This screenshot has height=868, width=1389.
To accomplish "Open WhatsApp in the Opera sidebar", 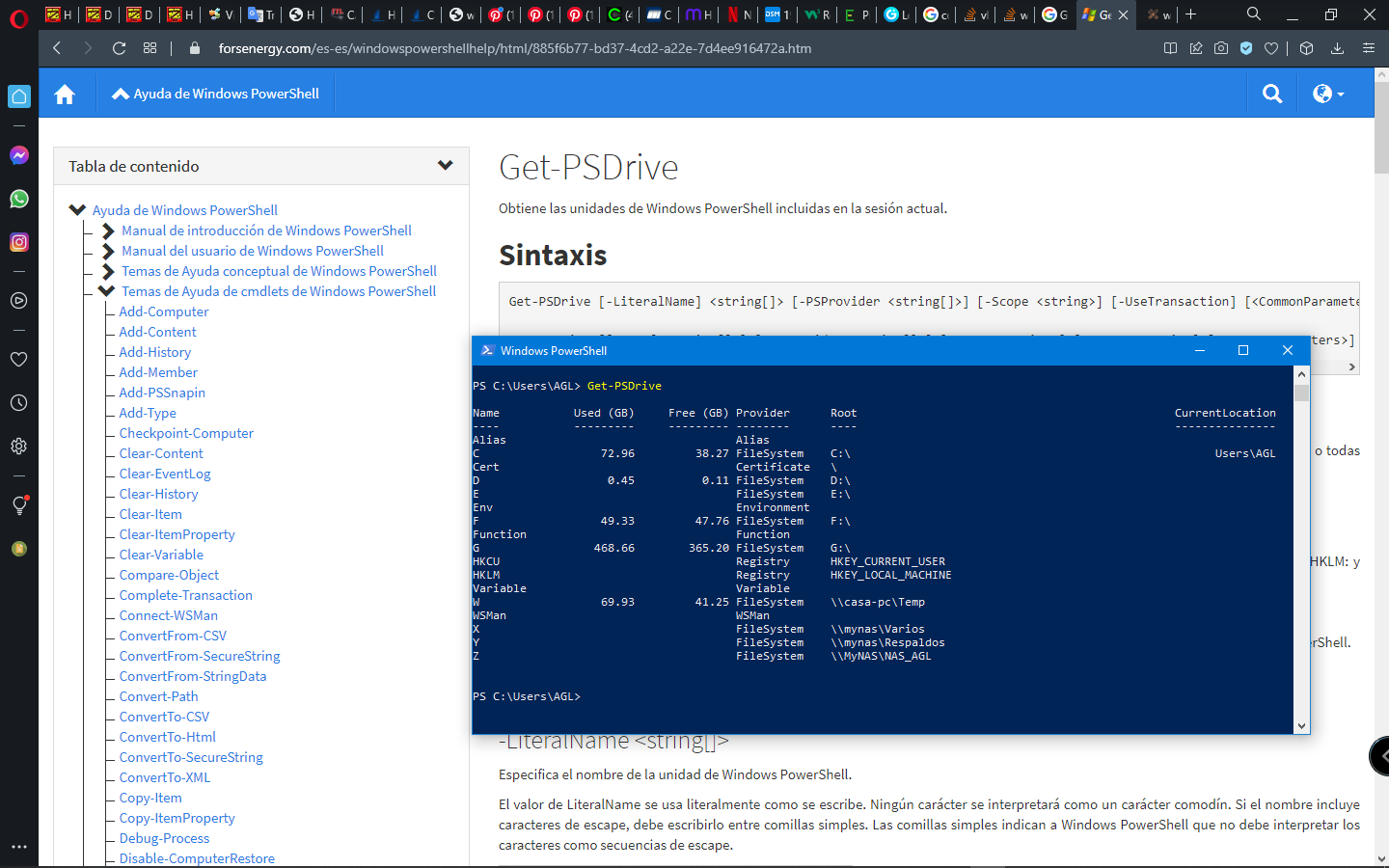I will click(19, 199).
